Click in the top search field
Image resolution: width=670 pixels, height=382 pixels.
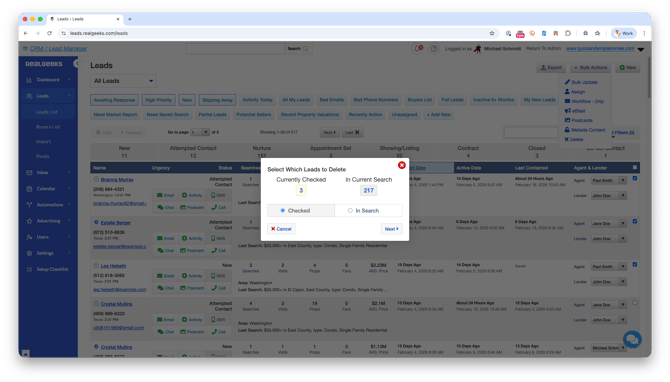point(235,49)
